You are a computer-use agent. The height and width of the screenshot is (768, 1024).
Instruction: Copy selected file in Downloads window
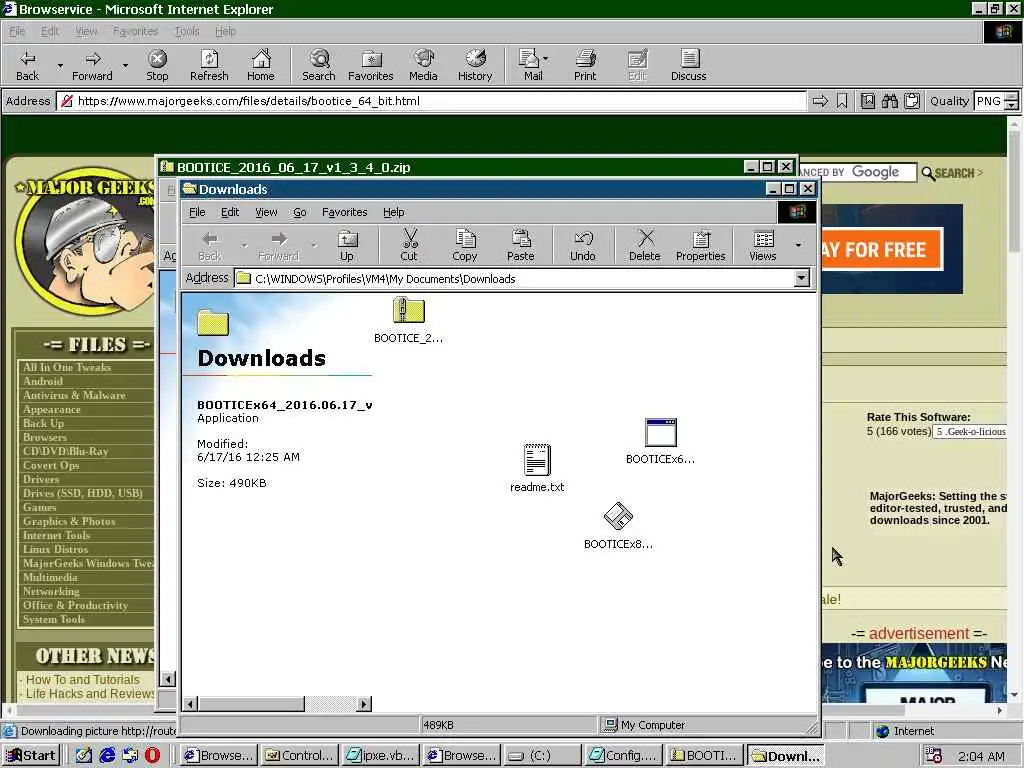click(x=464, y=246)
